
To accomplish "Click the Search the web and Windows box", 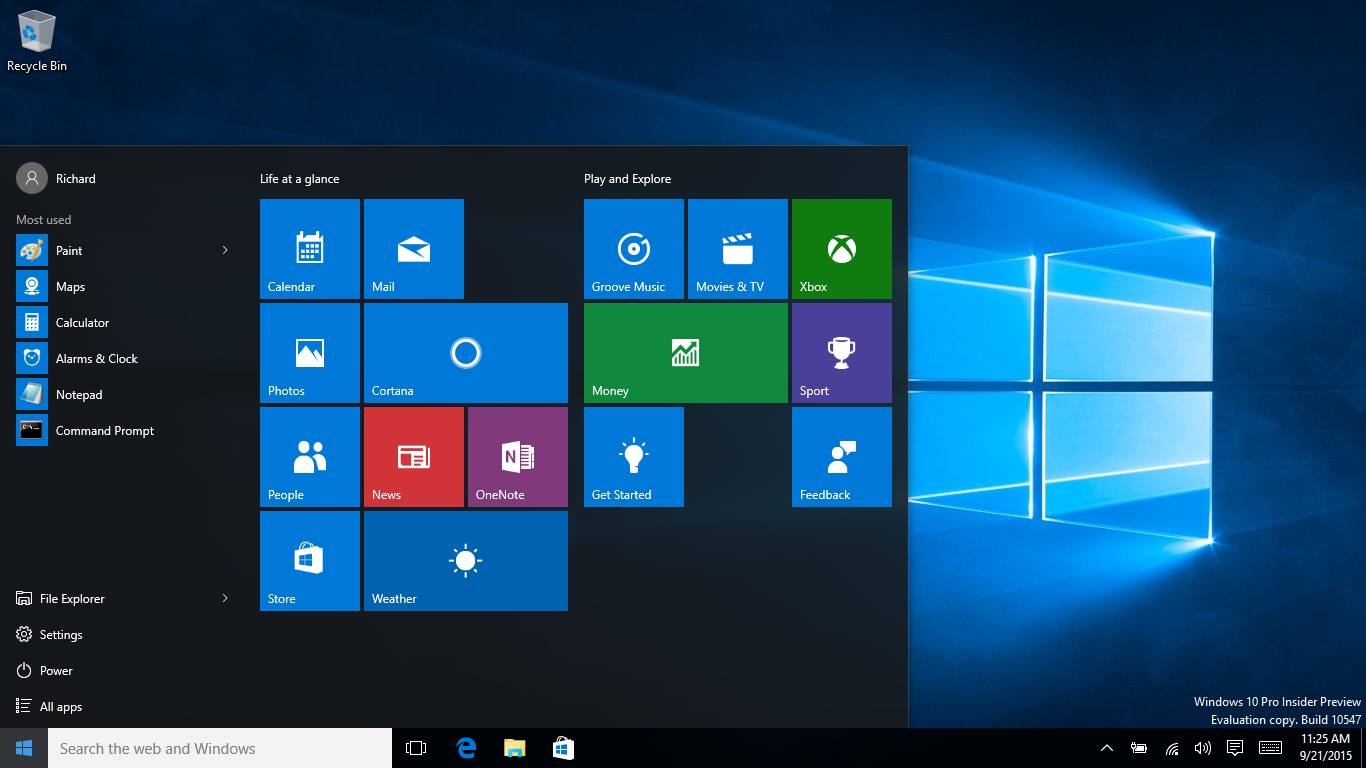I will point(220,748).
